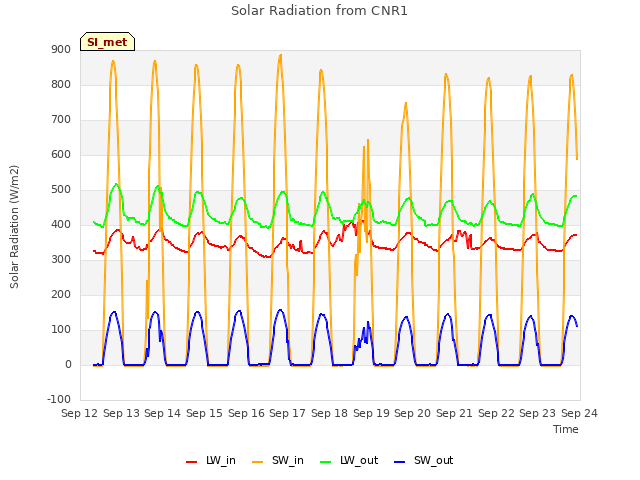Click the 500 y-axis tick label

[61, 190]
